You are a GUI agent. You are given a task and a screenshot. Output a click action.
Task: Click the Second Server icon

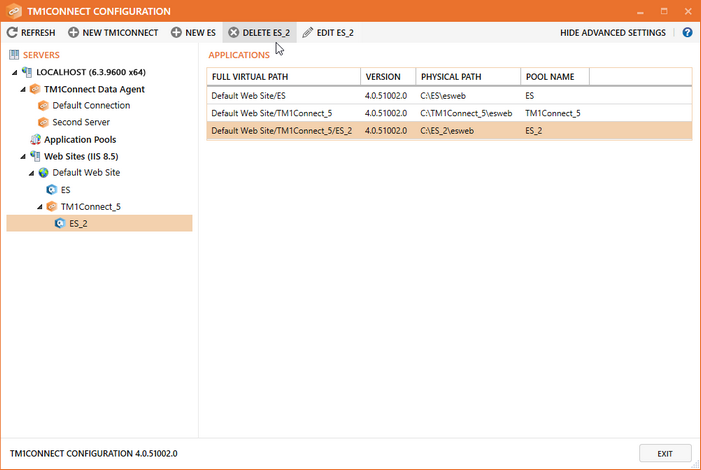point(43,122)
